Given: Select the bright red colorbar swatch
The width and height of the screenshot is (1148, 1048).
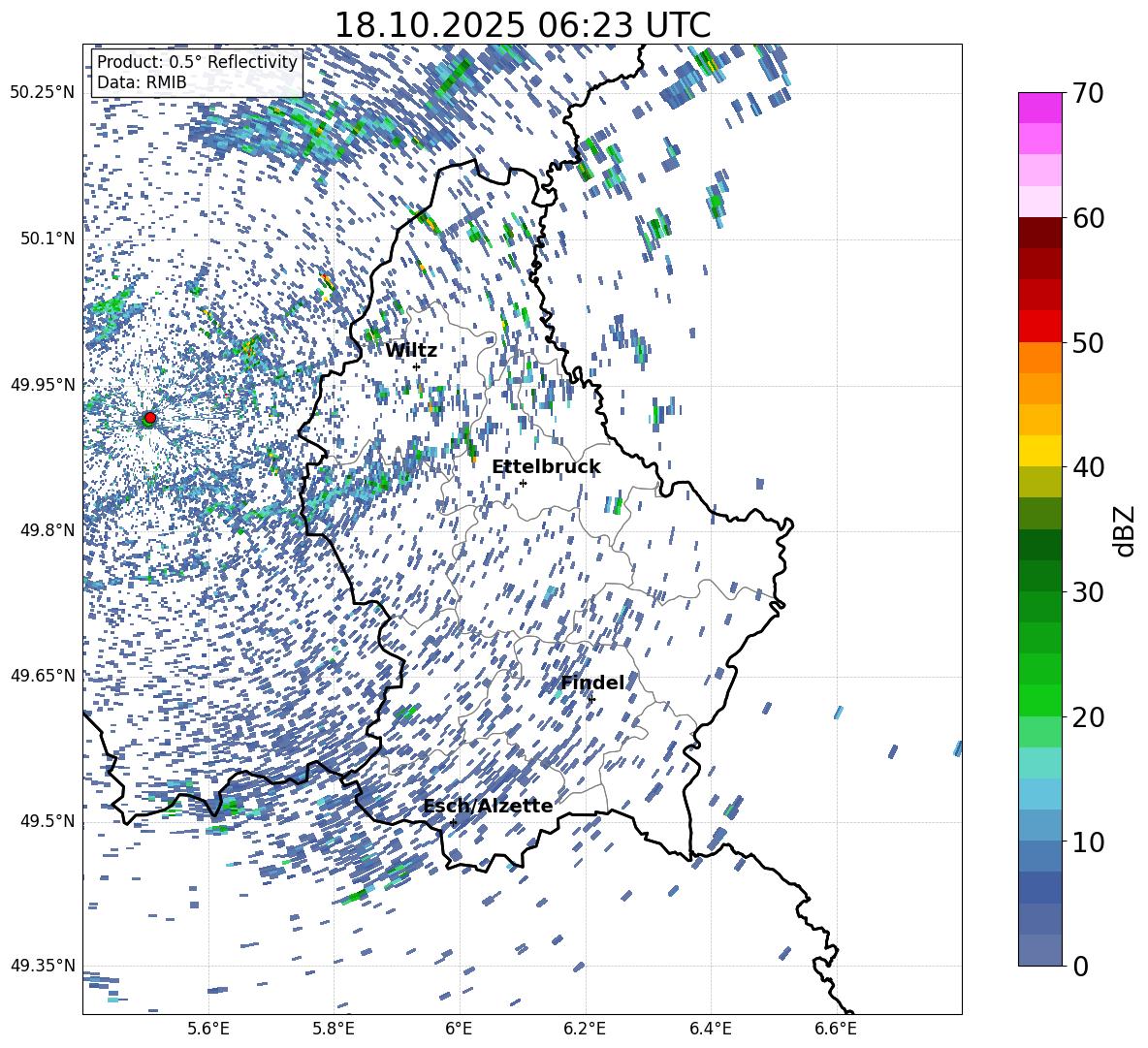Looking at the screenshot, I should pyautogui.click(x=1040, y=326).
